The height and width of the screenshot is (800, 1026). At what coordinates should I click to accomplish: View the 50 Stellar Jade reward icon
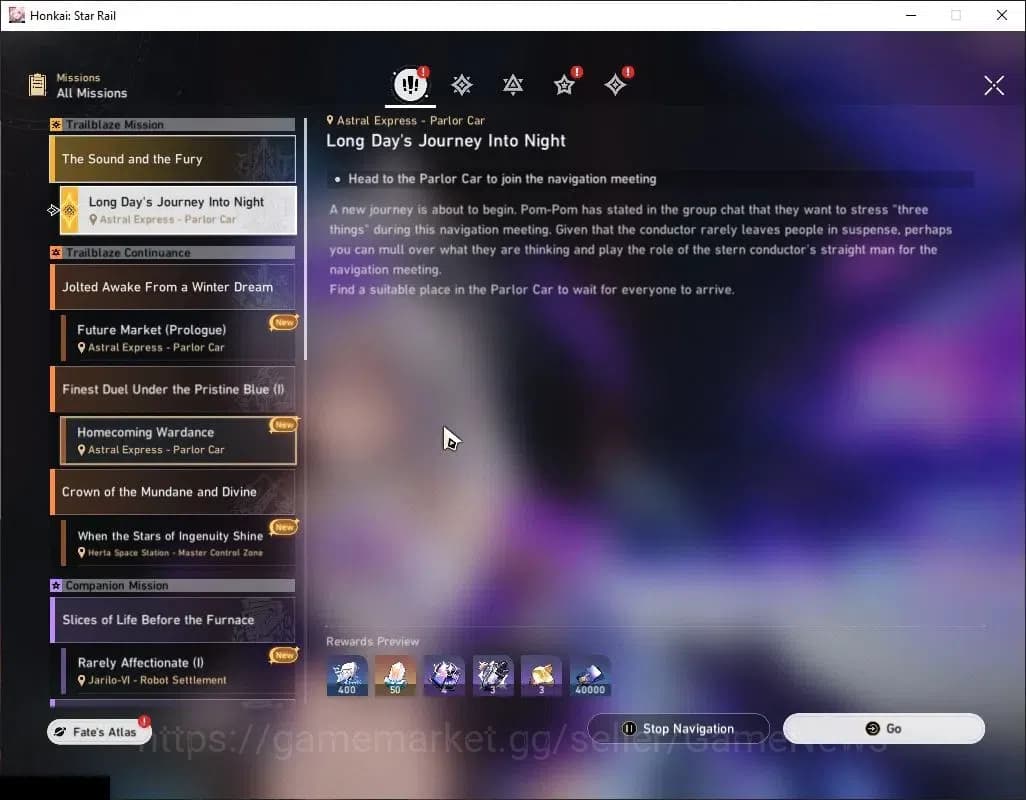click(395, 676)
